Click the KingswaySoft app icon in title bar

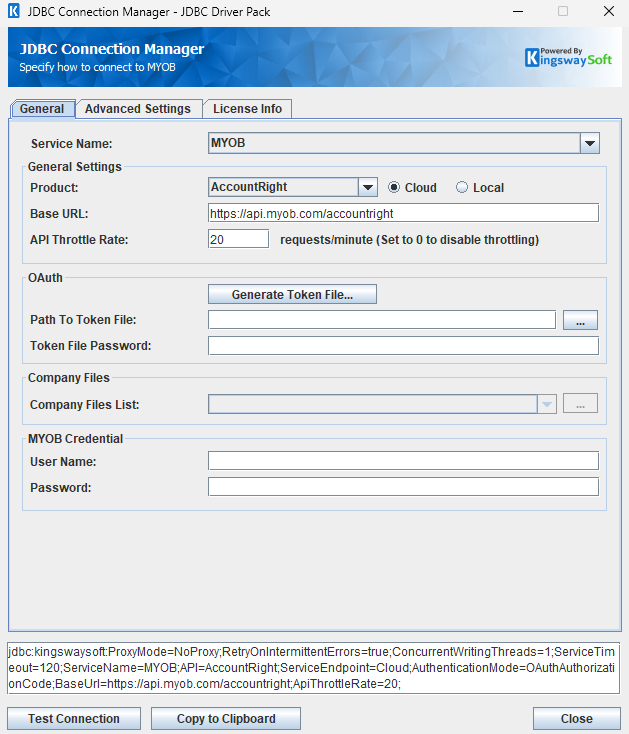tap(14, 11)
